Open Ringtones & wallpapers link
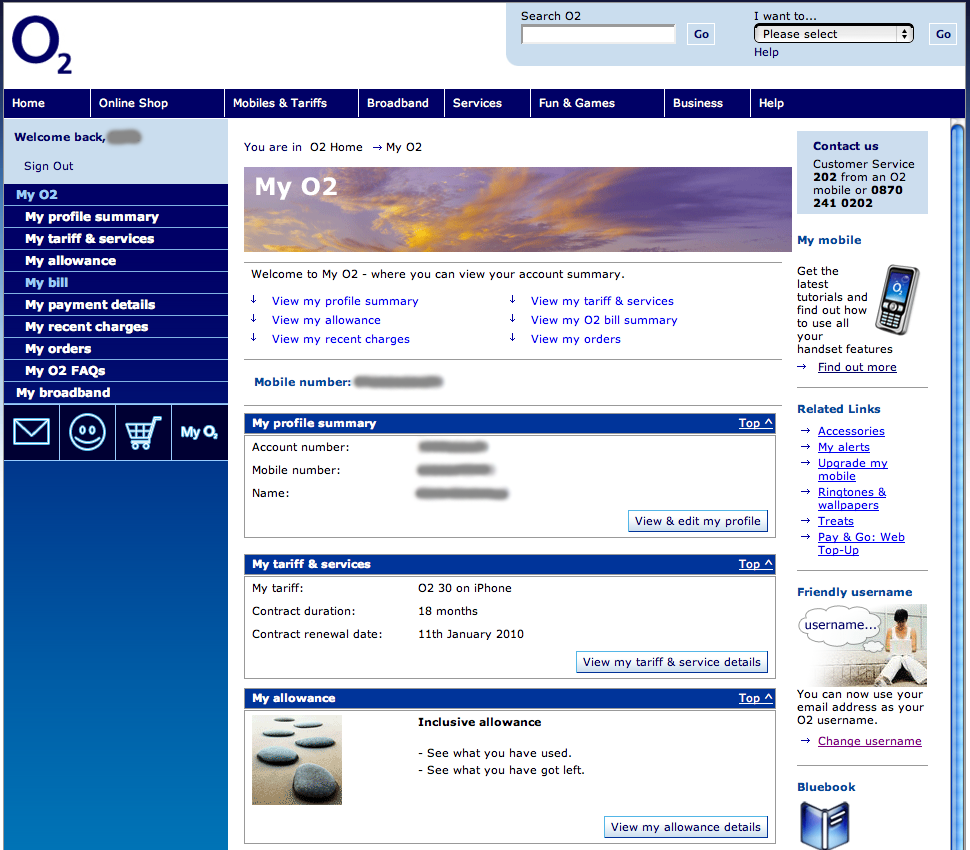 point(852,499)
